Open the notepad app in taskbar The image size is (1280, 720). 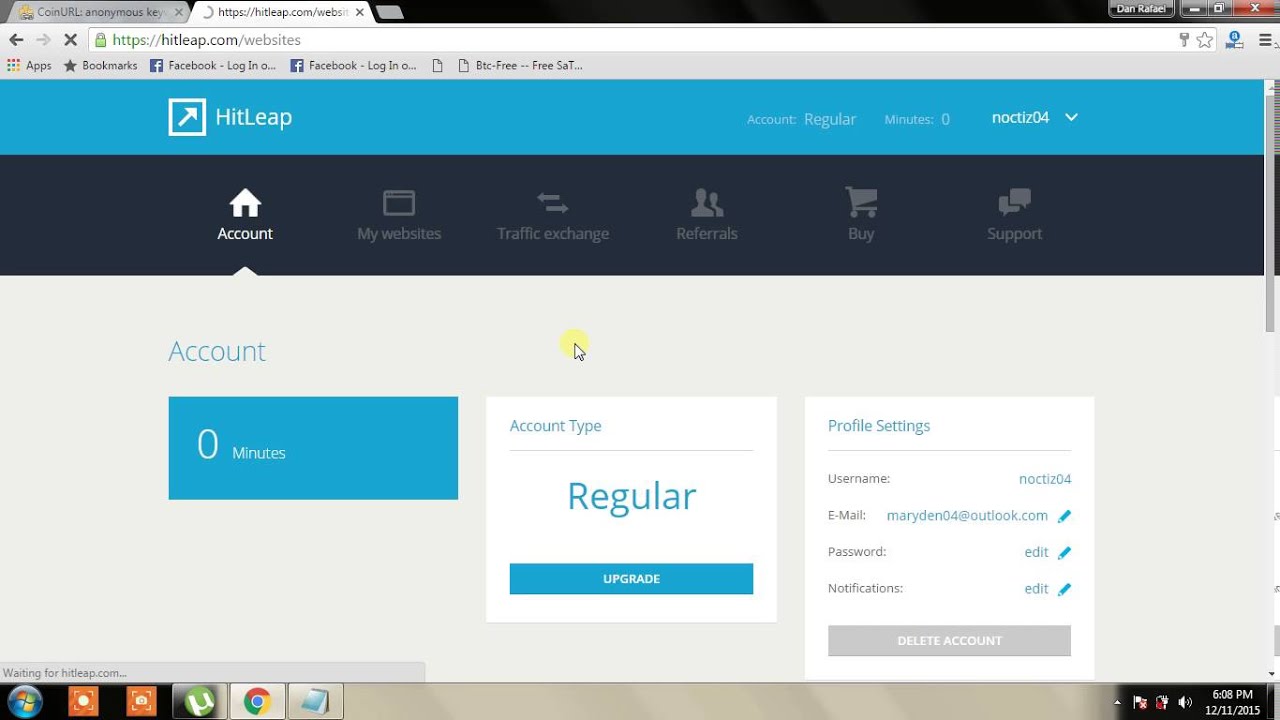point(315,702)
